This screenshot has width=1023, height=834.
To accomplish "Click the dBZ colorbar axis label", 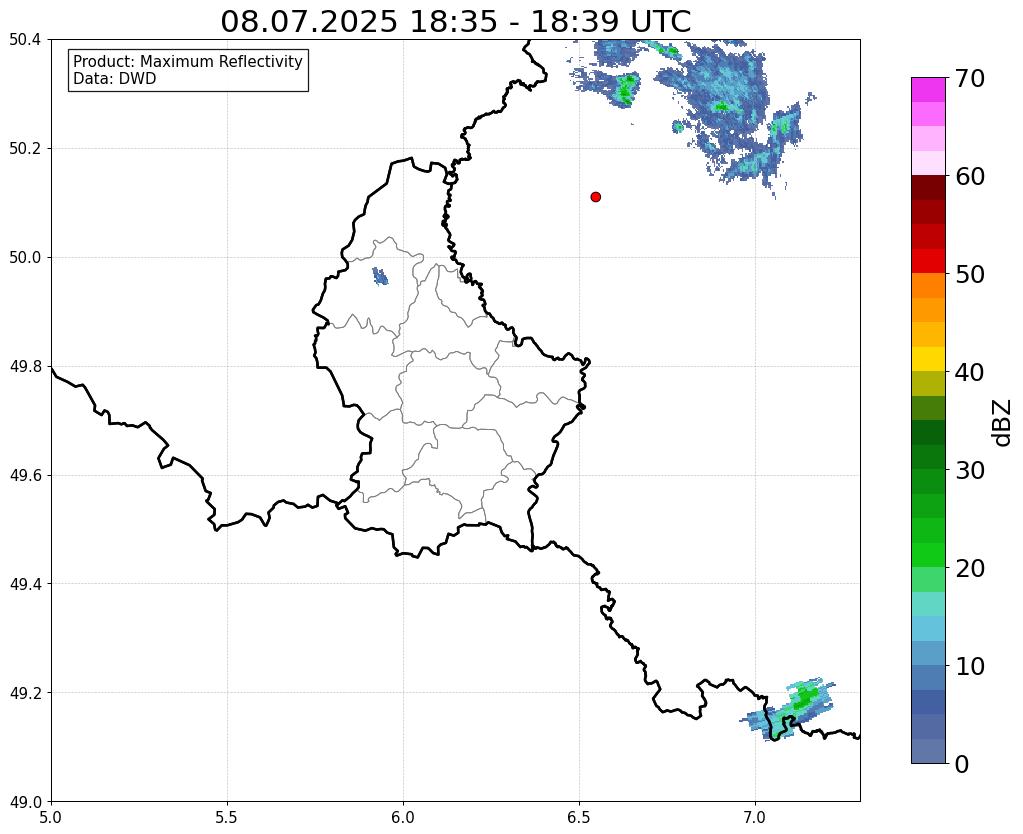I will pyautogui.click(x=1003, y=422).
